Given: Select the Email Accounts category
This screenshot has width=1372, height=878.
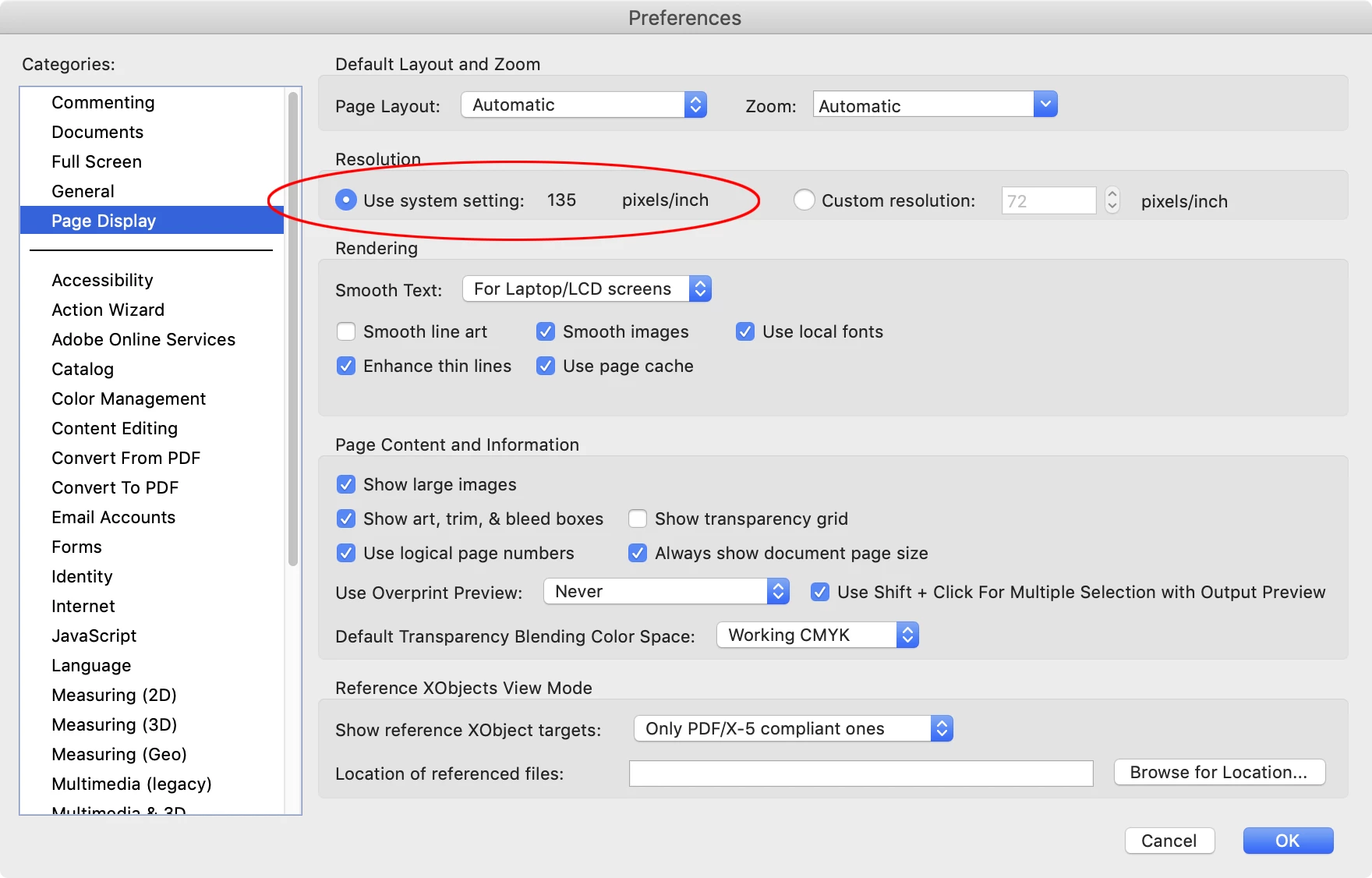Looking at the screenshot, I should tap(152, 517).
